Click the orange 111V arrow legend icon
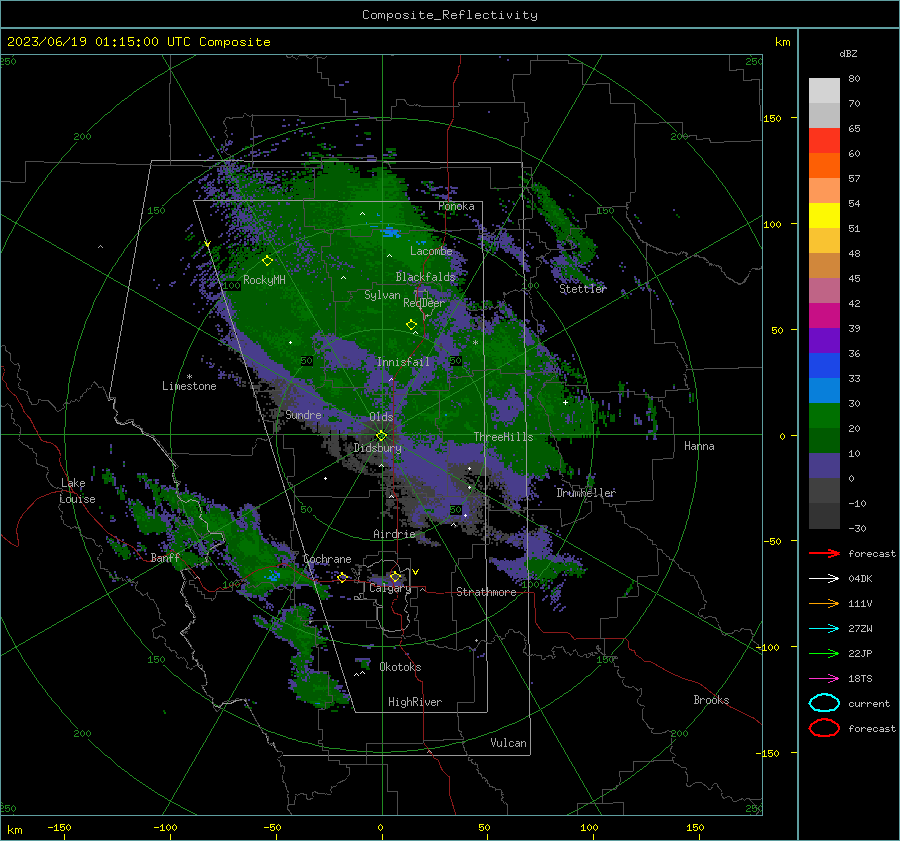The width and height of the screenshot is (900, 841). click(x=824, y=603)
